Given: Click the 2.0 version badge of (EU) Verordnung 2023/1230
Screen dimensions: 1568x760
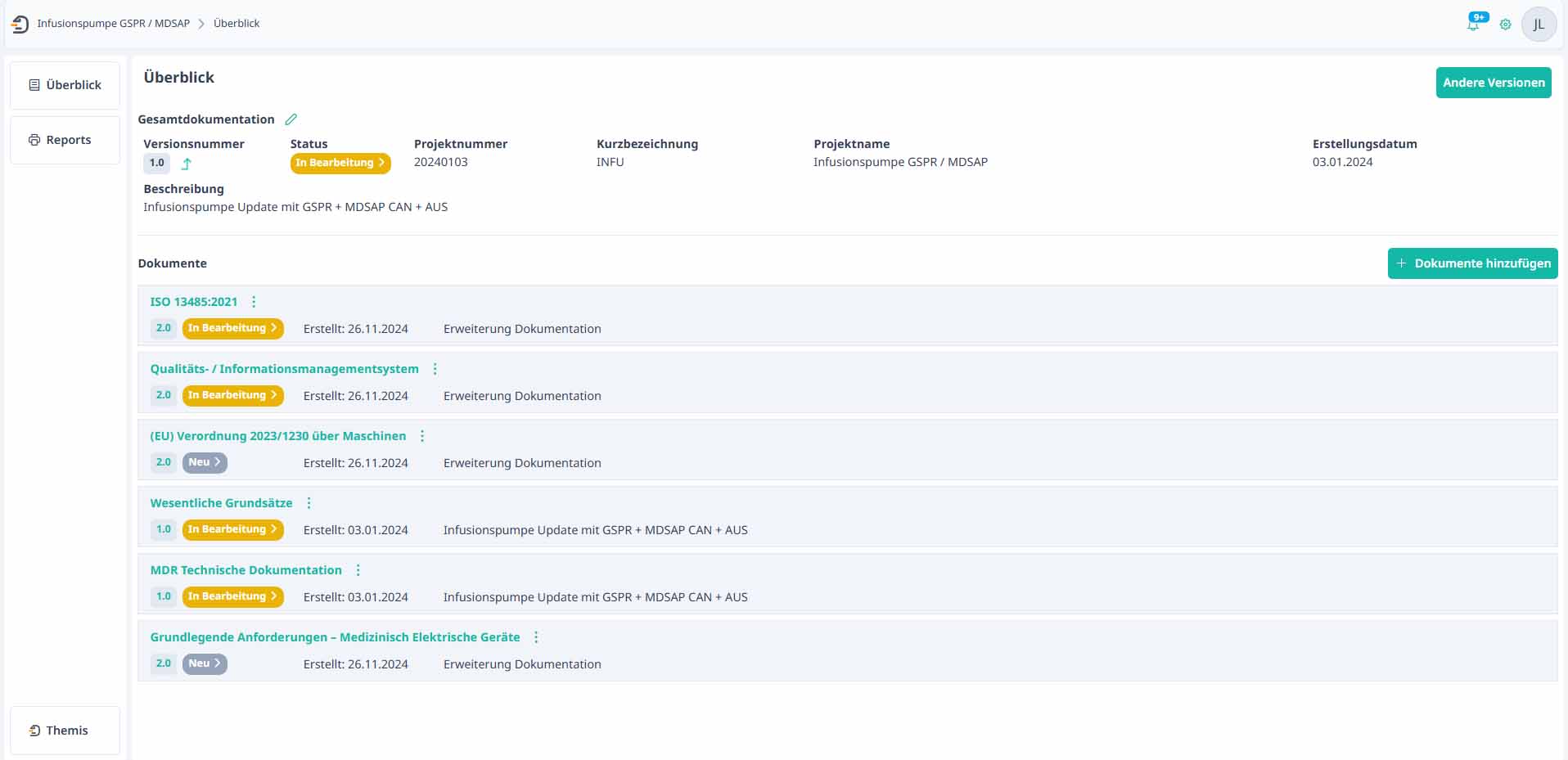Looking at the screenshot, I should [x=164, y=462].
